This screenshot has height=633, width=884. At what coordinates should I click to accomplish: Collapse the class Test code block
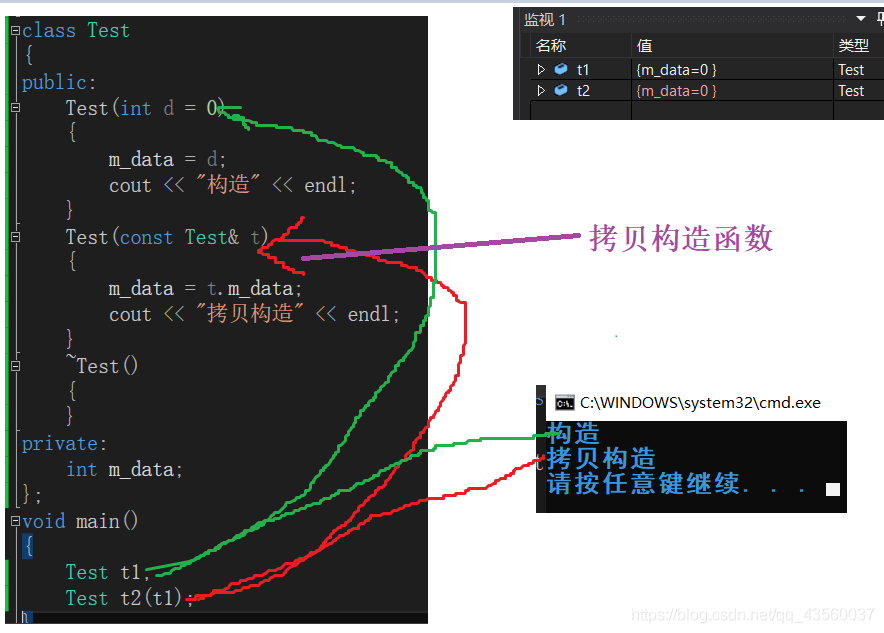point(16,30)
